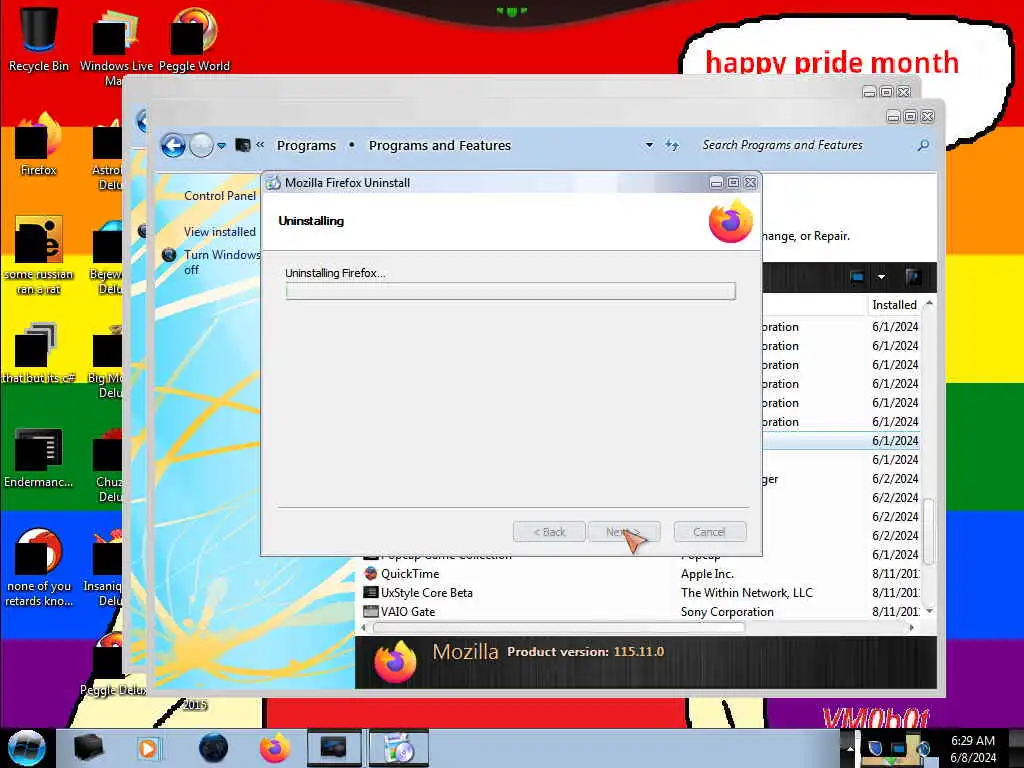
Task: Click the 'Sony Corporation' publisher cell
Action: tap(727, 612)
